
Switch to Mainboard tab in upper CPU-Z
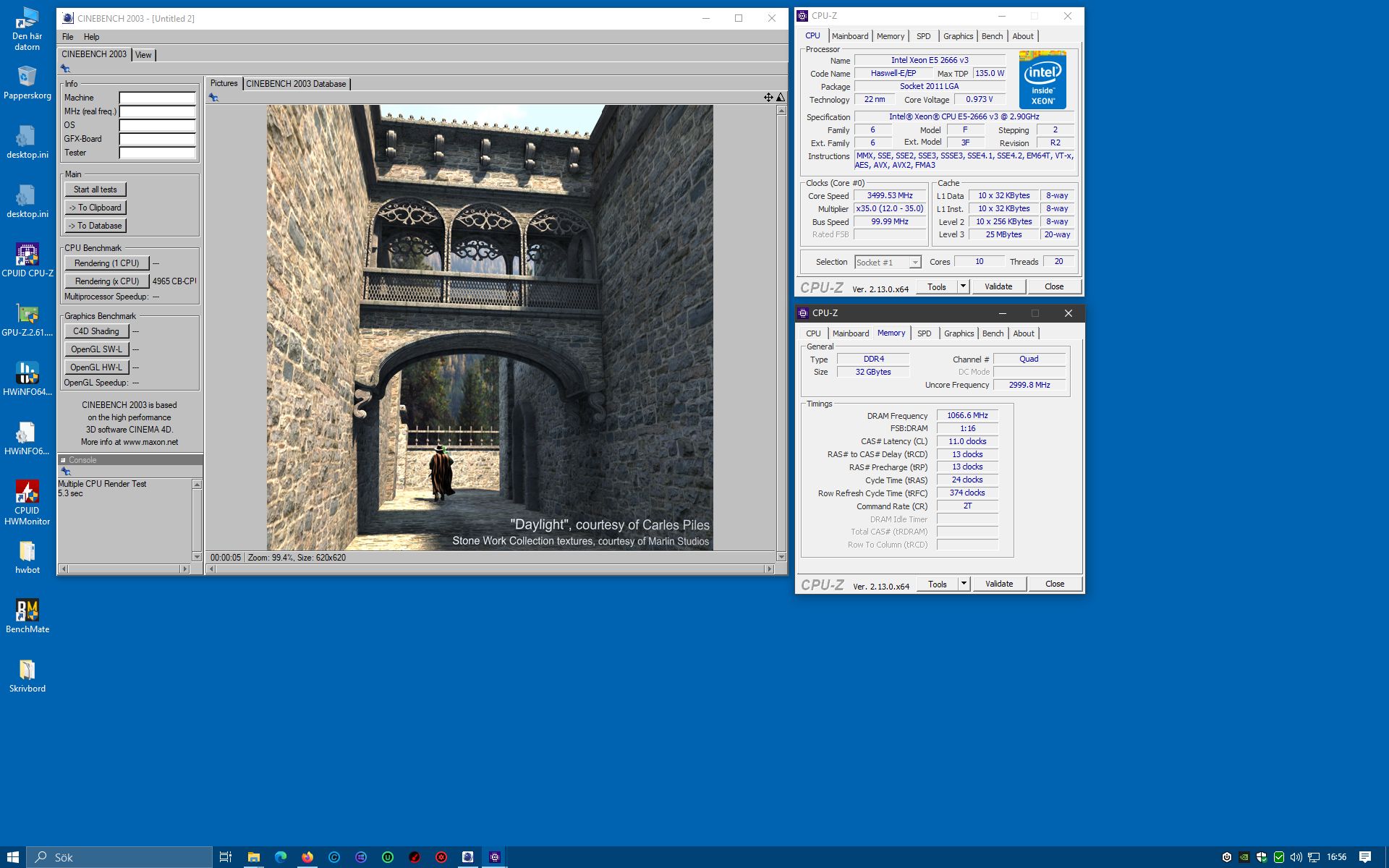(849, 36)
